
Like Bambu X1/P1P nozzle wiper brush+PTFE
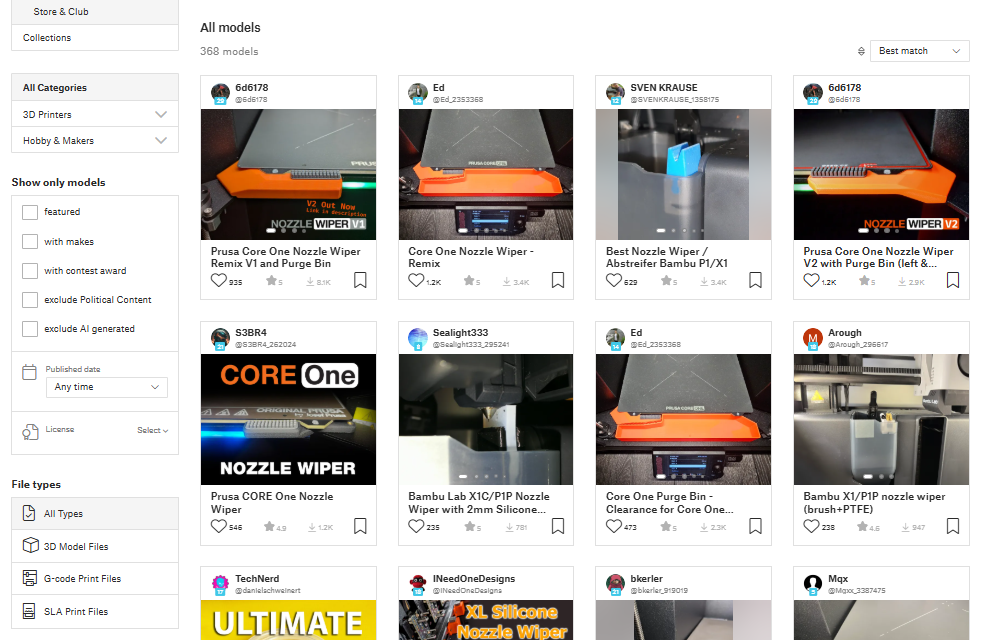811,526
